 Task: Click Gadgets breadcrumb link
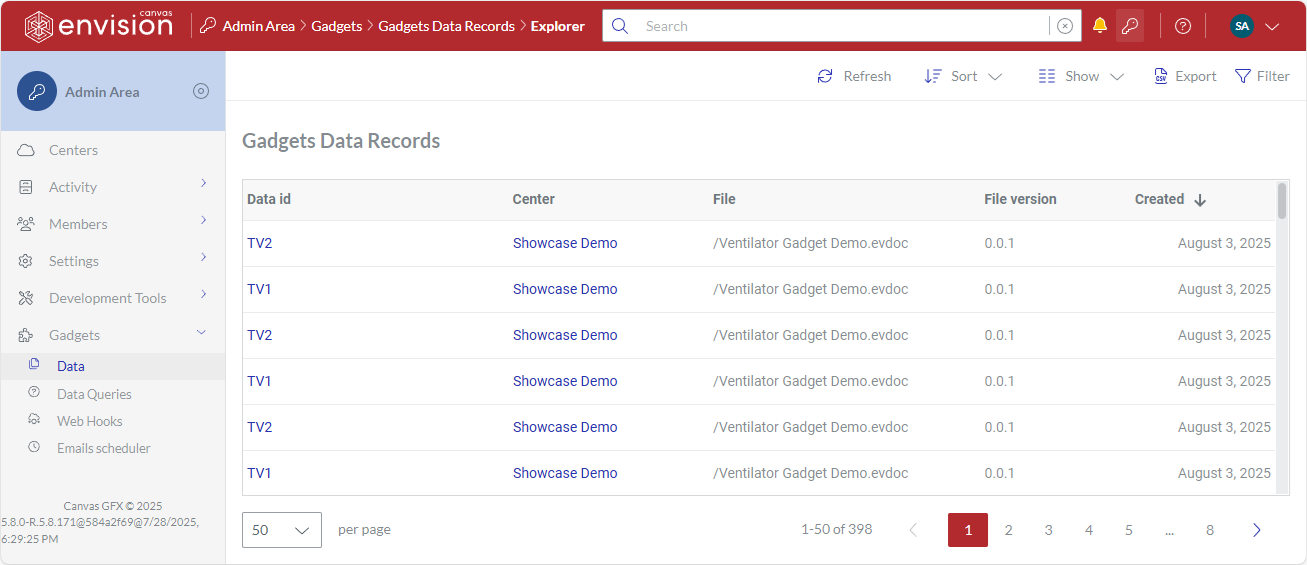pos(337,26)
